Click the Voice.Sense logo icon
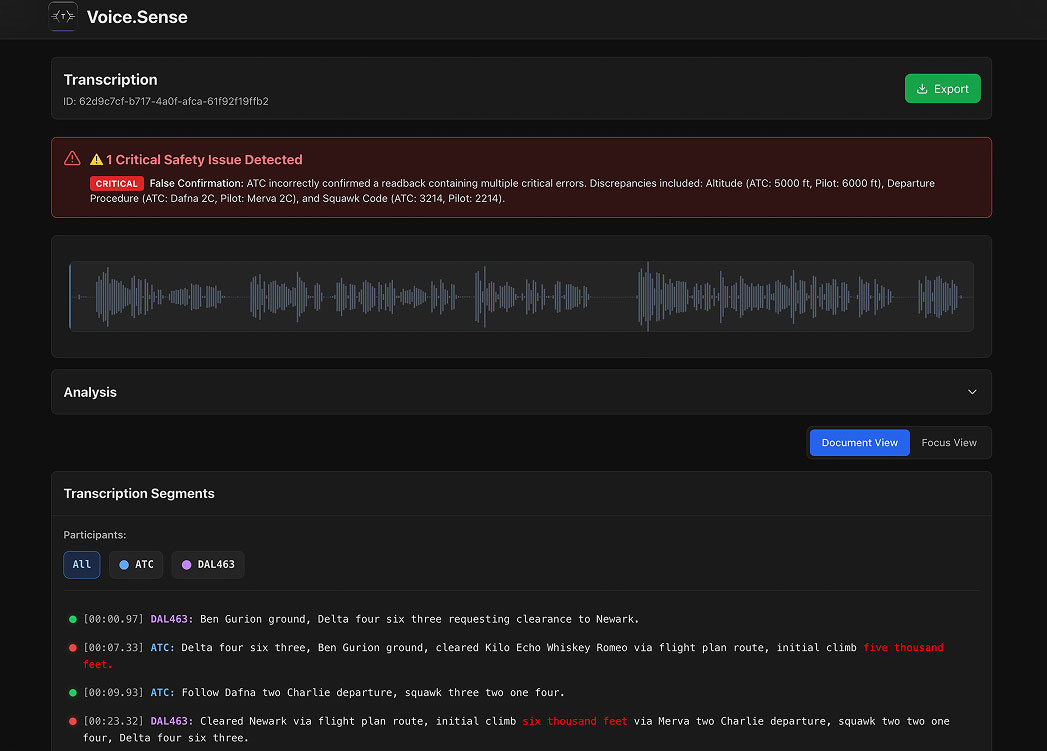The height and width of the screenshot is (751, 1047). pyautogui.click(x=63, y=17)
